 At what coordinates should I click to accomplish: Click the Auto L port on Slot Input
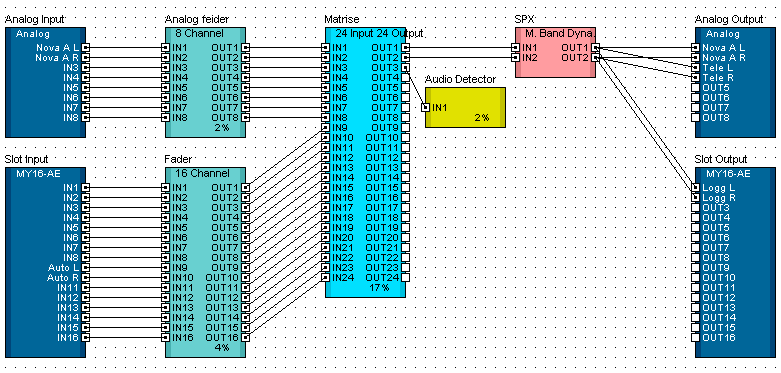point(86,267)
